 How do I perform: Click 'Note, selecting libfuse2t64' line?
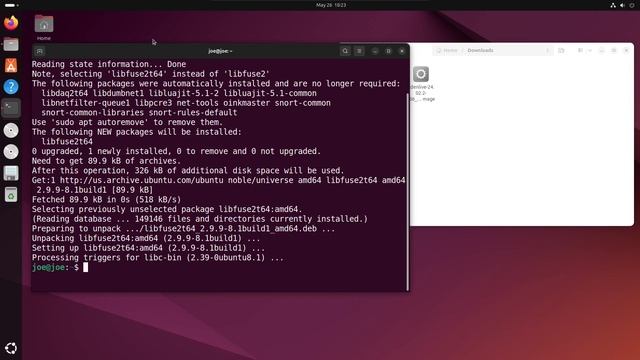click(151, 74)
